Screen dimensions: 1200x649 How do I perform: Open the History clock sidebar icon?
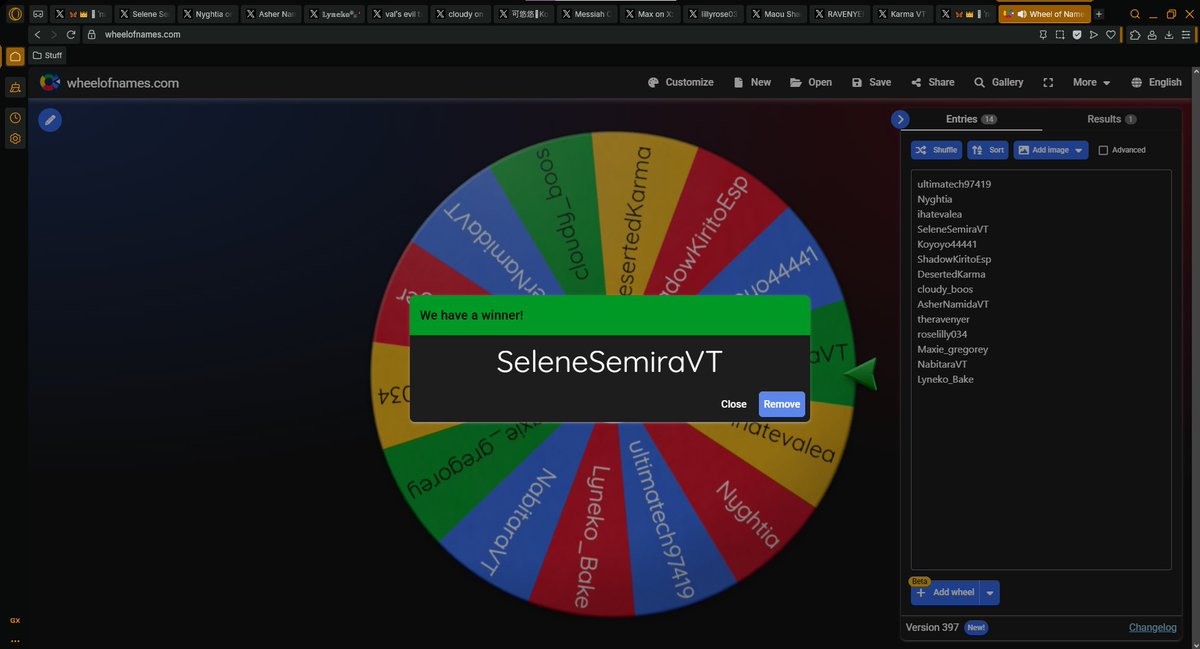pyautogui.click(x=15, y=118)
